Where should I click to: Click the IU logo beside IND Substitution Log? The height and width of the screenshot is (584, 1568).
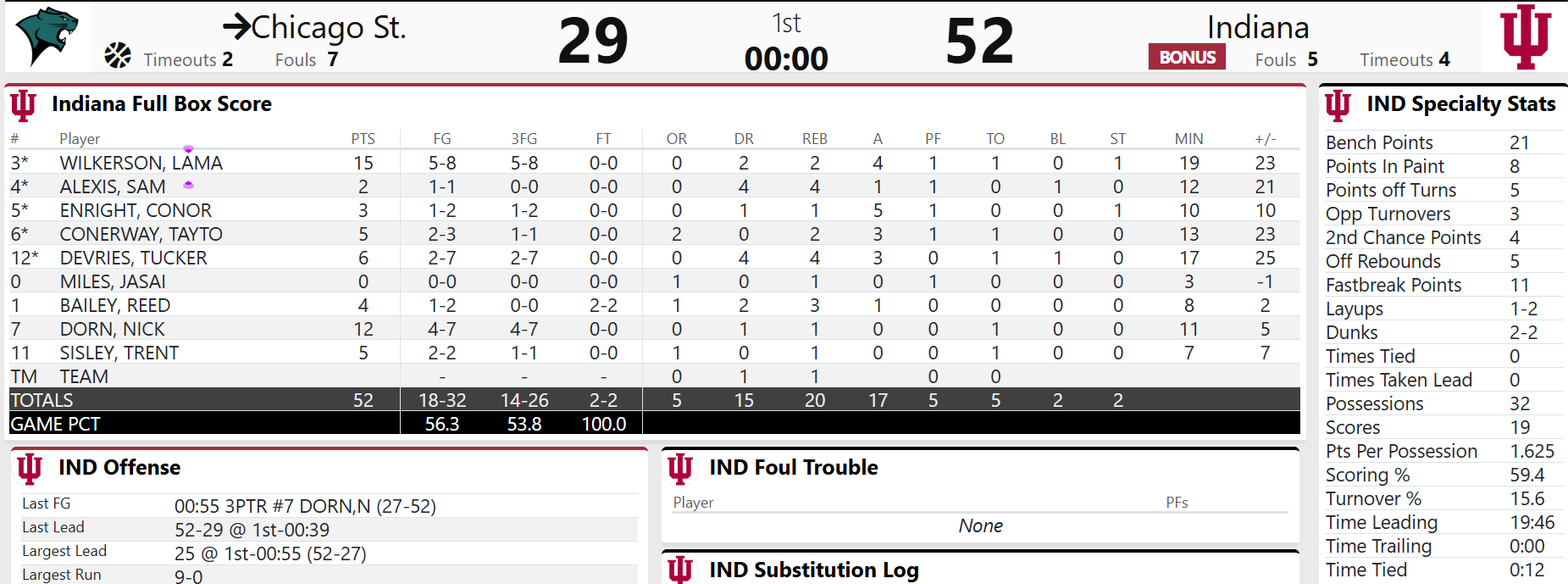tap(680, 570)
